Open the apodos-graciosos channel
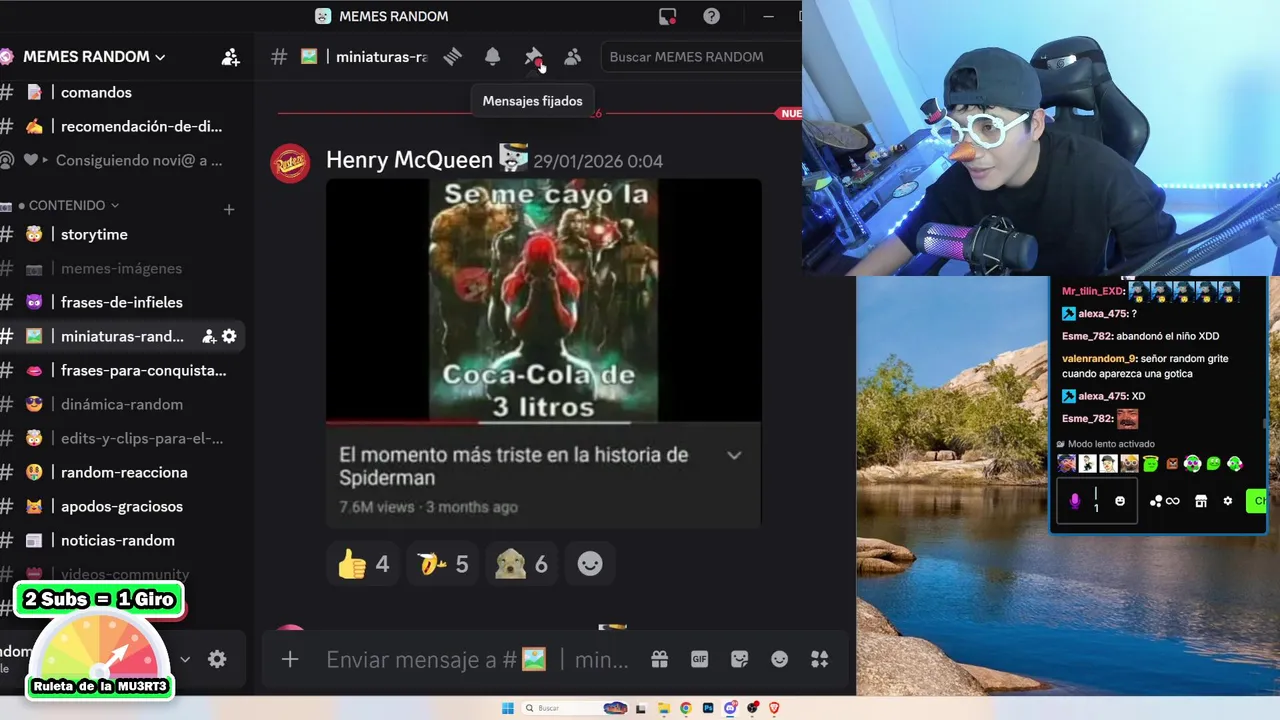Viewport: 1280px width, 720px height. click(121, 507)
